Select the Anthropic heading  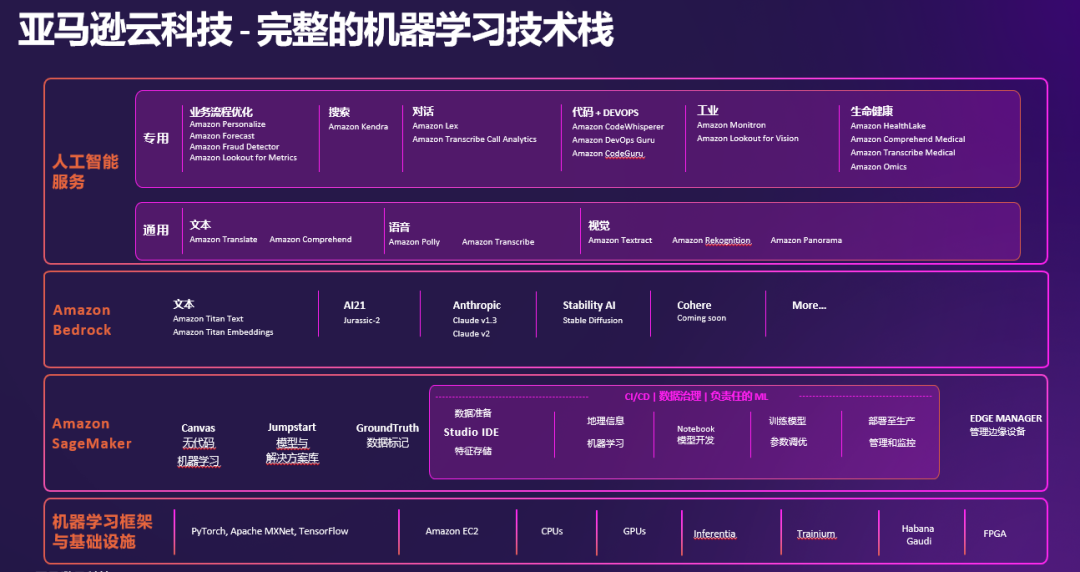coord(477,305)
